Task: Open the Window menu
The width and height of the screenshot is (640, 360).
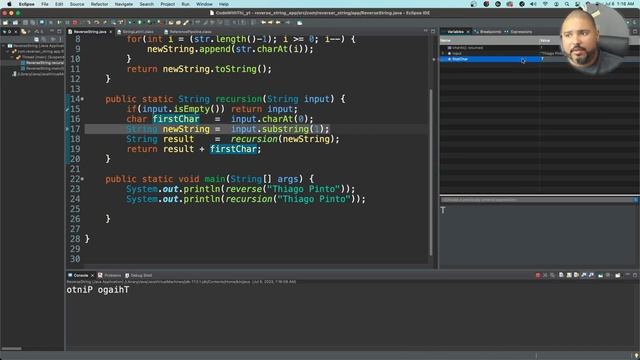Action: tap(204, 4)
